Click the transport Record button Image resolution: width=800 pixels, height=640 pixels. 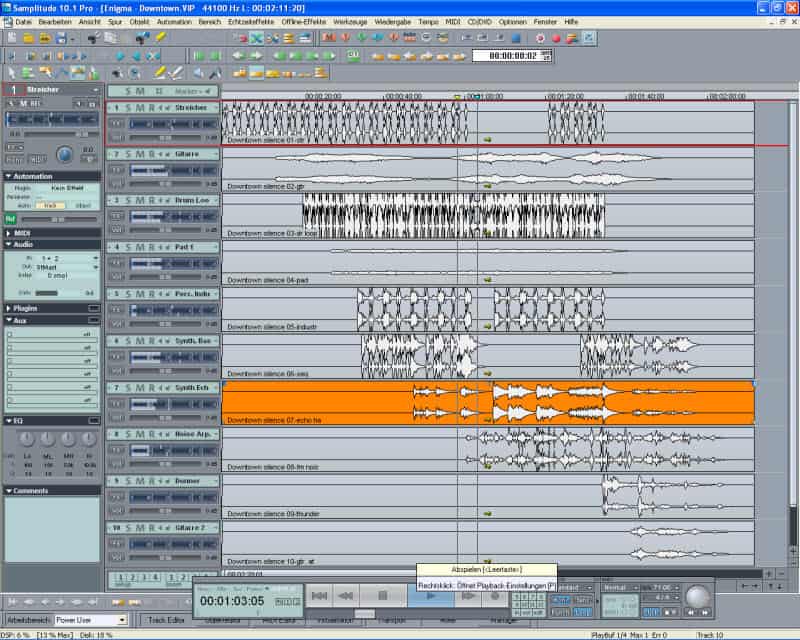tap(493, 596)
